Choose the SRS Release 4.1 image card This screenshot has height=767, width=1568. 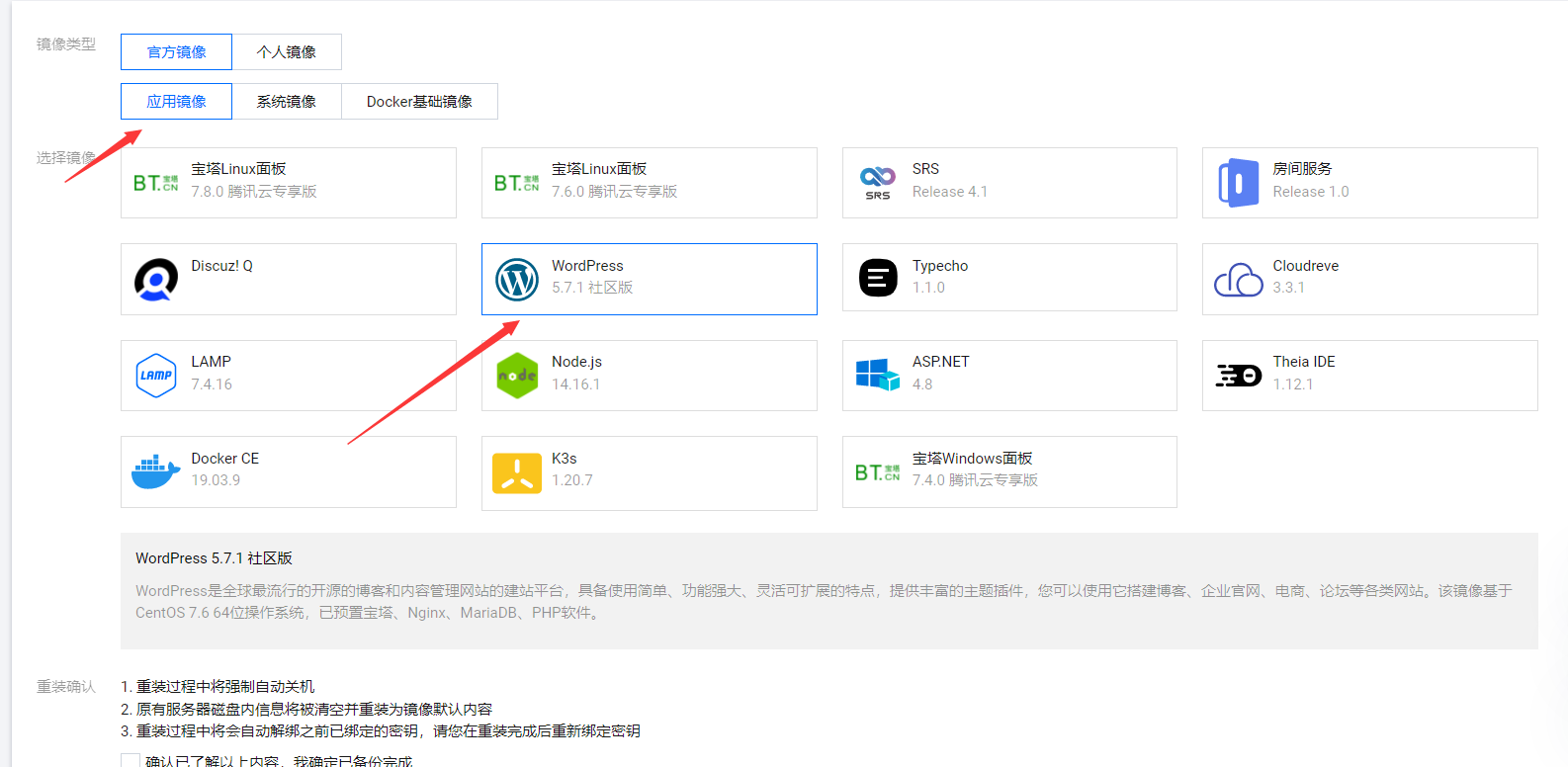coord(1009,183)
